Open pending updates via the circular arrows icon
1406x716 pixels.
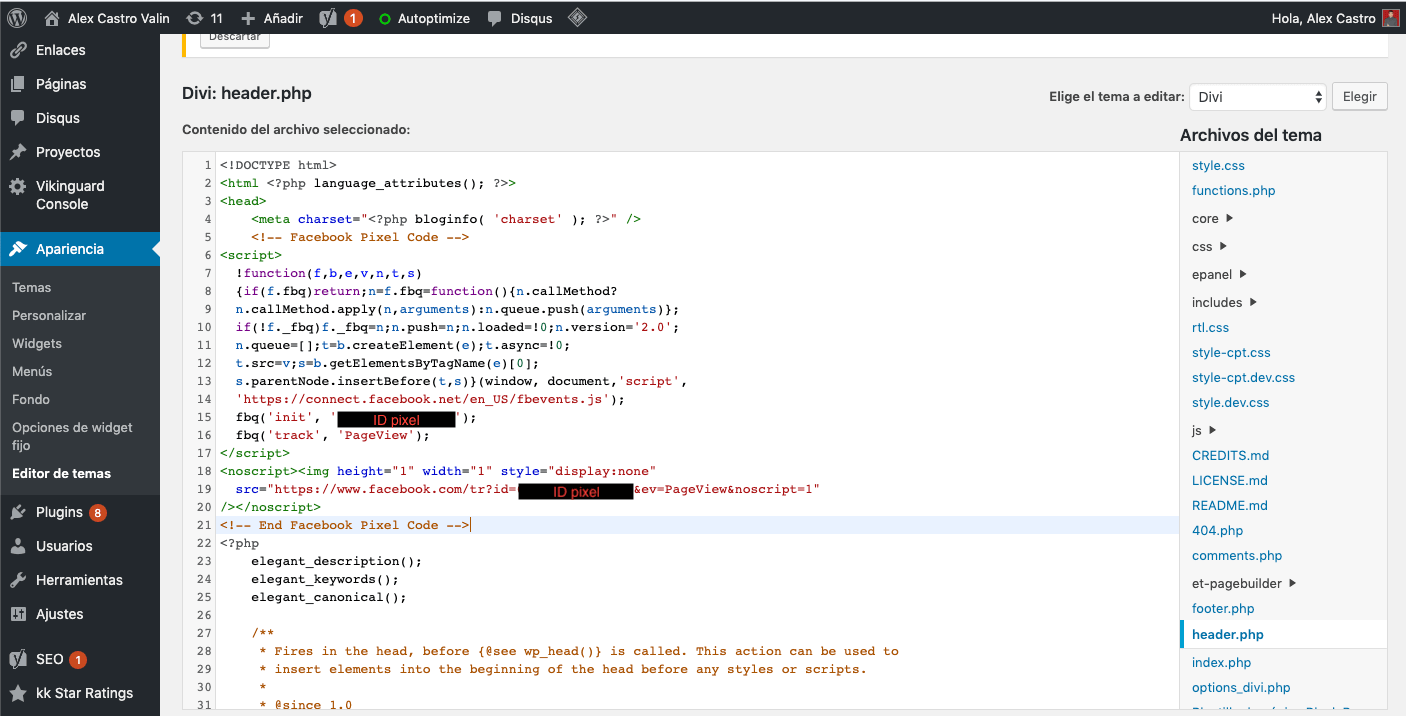[196, 17]
